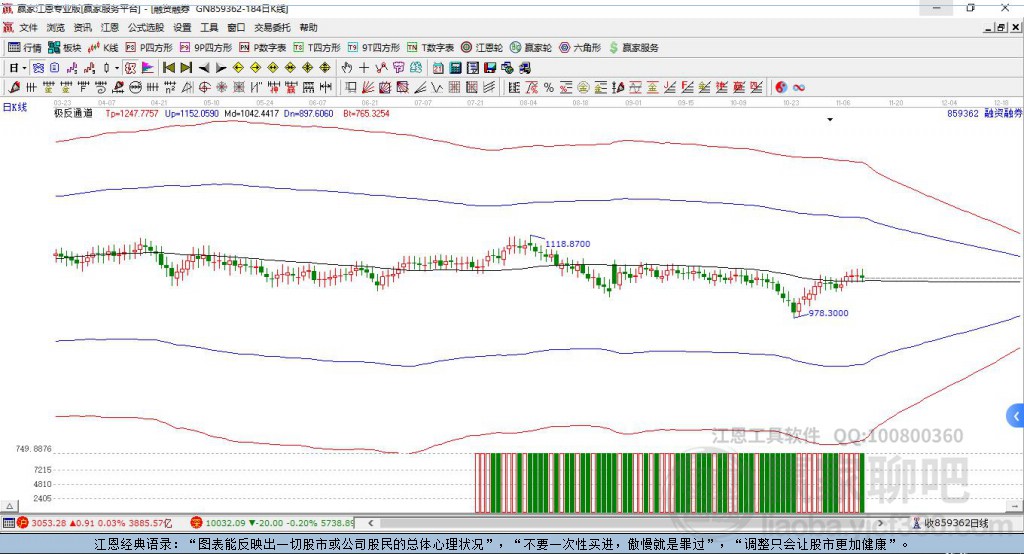Select the n² cycle lines tool

click(170, 88)
